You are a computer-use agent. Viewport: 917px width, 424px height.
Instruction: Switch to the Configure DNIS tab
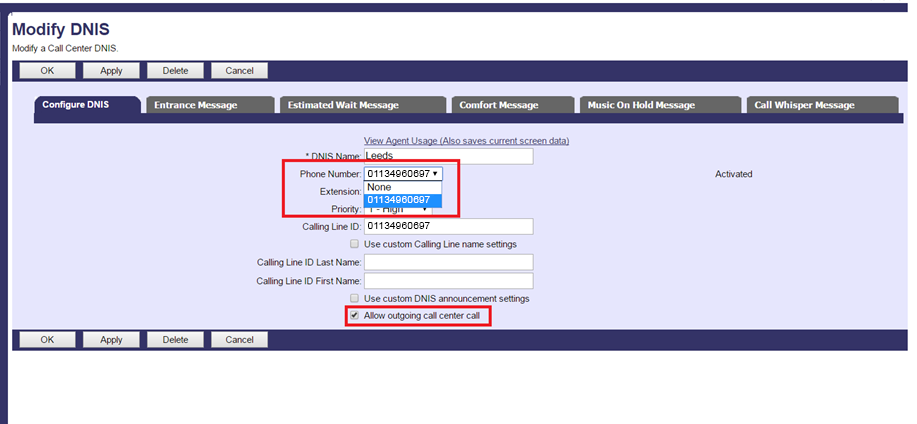[x=88, y=105]
